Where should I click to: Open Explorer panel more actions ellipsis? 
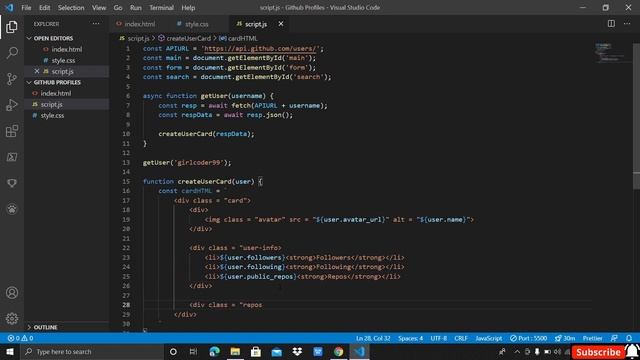pos(96,24)
